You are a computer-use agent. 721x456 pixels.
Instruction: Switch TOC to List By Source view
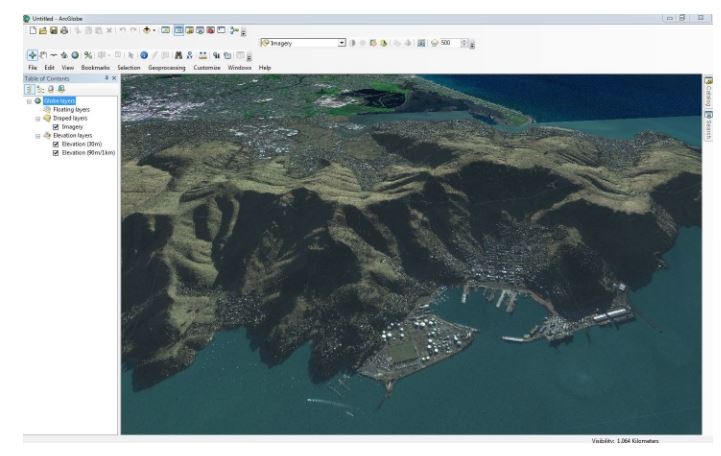pyautogui.click(x=40, y=89)
